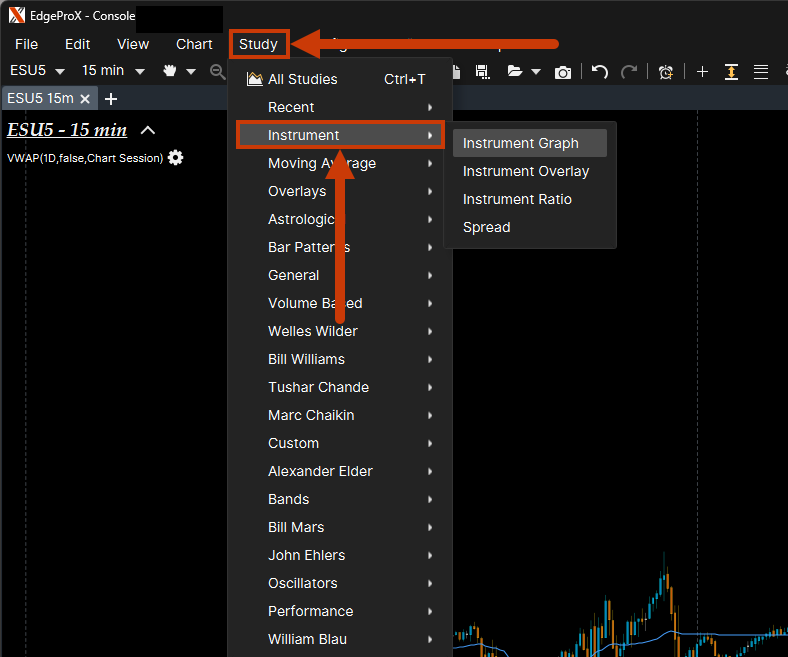Open the View menu
Screen dimensions: 788x657
pos(133,44)
